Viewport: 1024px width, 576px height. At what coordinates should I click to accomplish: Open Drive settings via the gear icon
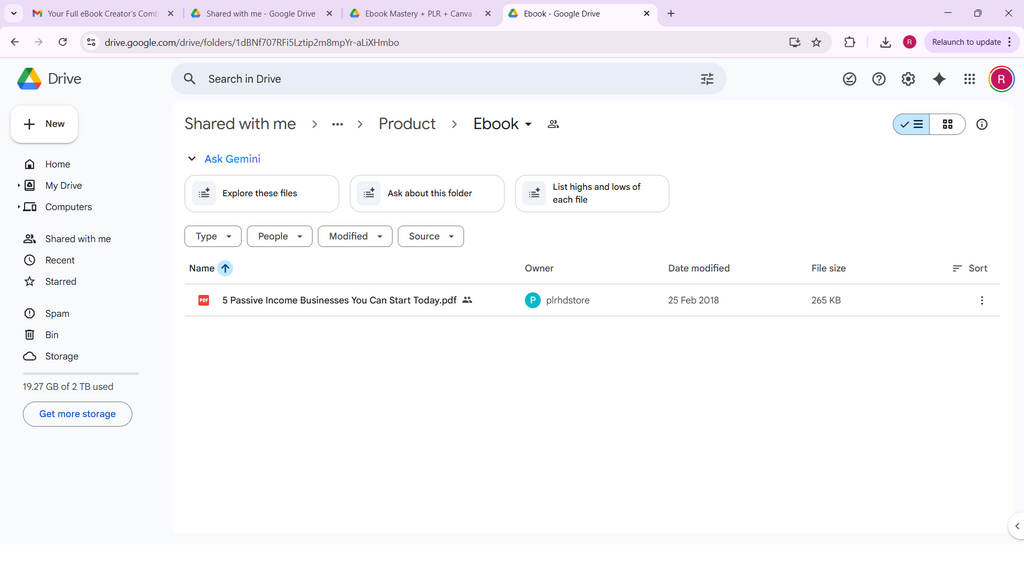[908, 78]
